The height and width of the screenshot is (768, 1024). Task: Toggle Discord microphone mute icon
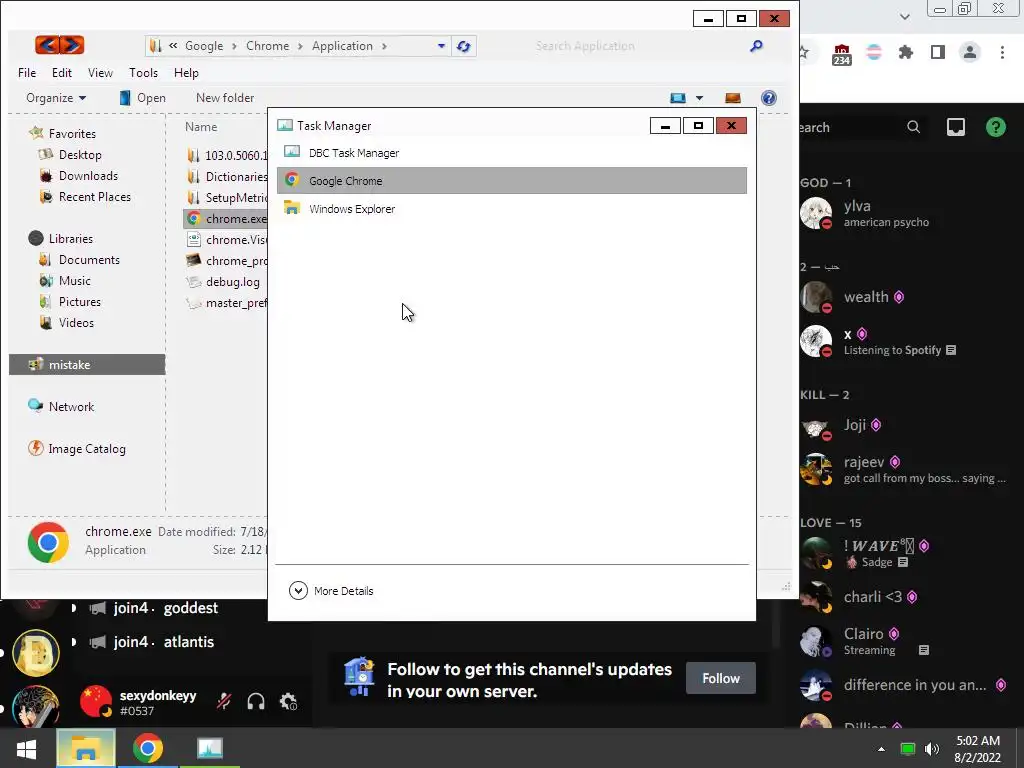coord(224,701)
